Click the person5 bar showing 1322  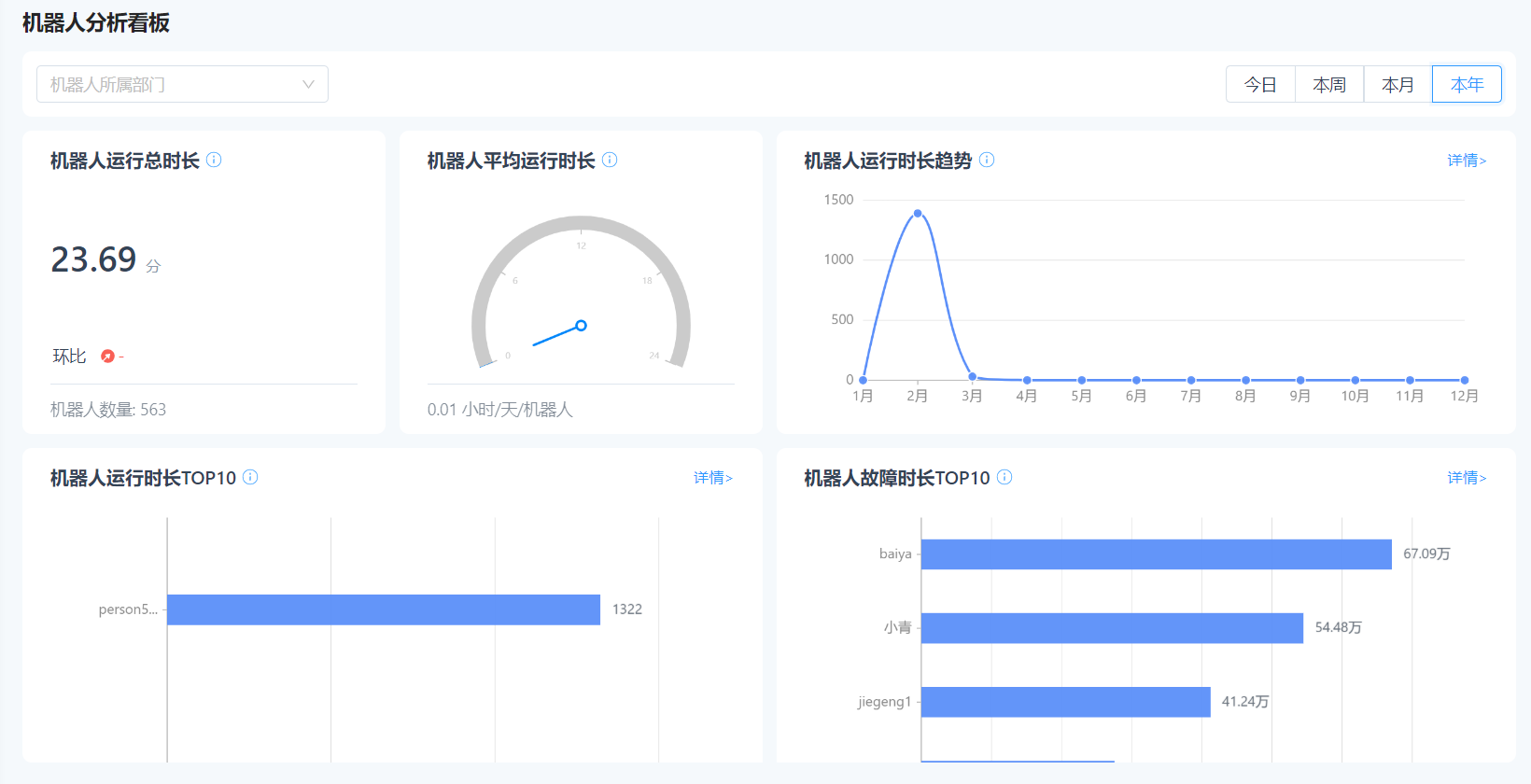click(x=383, y=609)
